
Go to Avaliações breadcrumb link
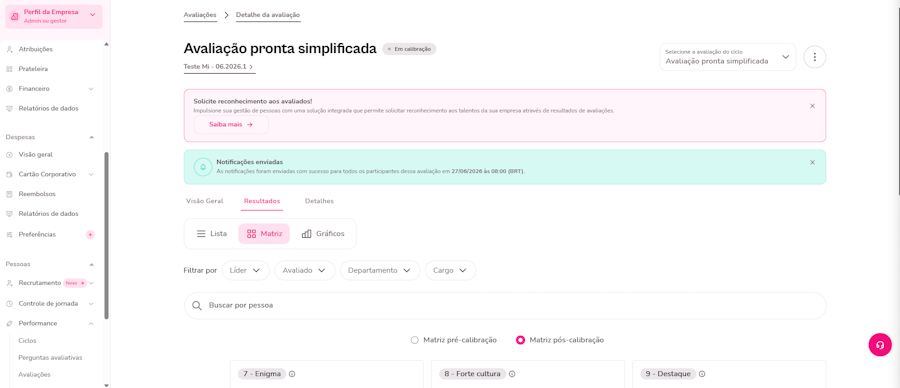click(200, 14)
